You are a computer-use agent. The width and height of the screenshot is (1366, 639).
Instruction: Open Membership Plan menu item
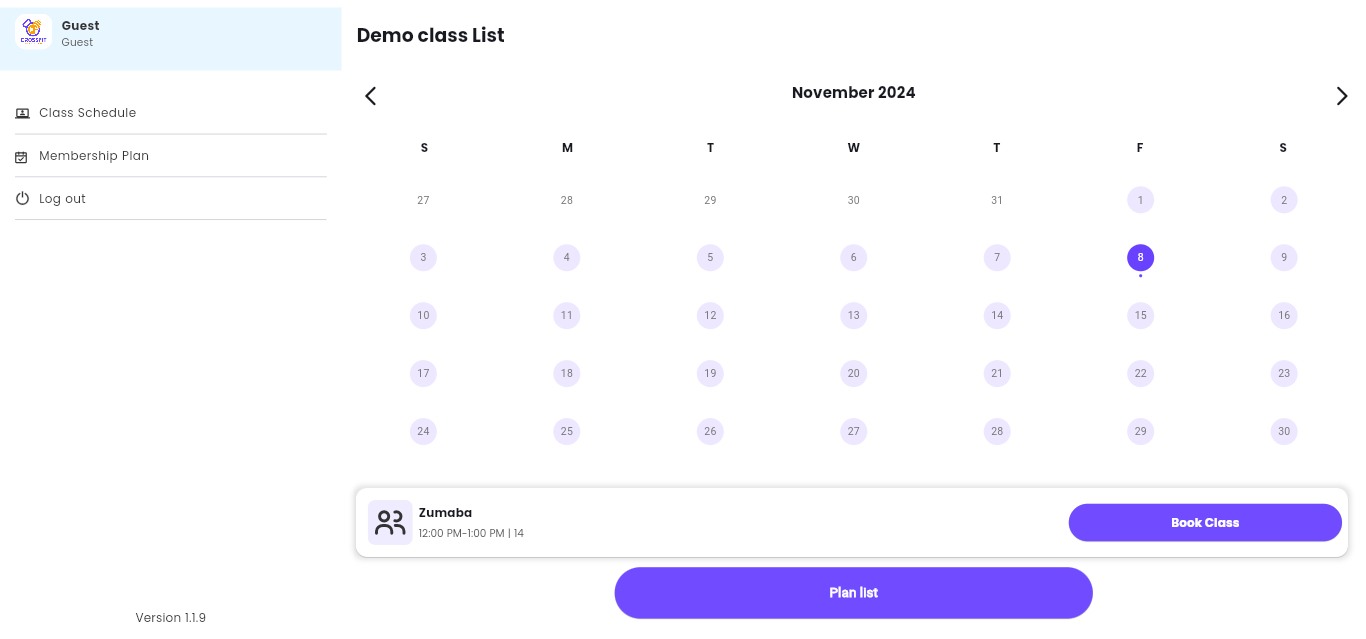coord(171,156)
